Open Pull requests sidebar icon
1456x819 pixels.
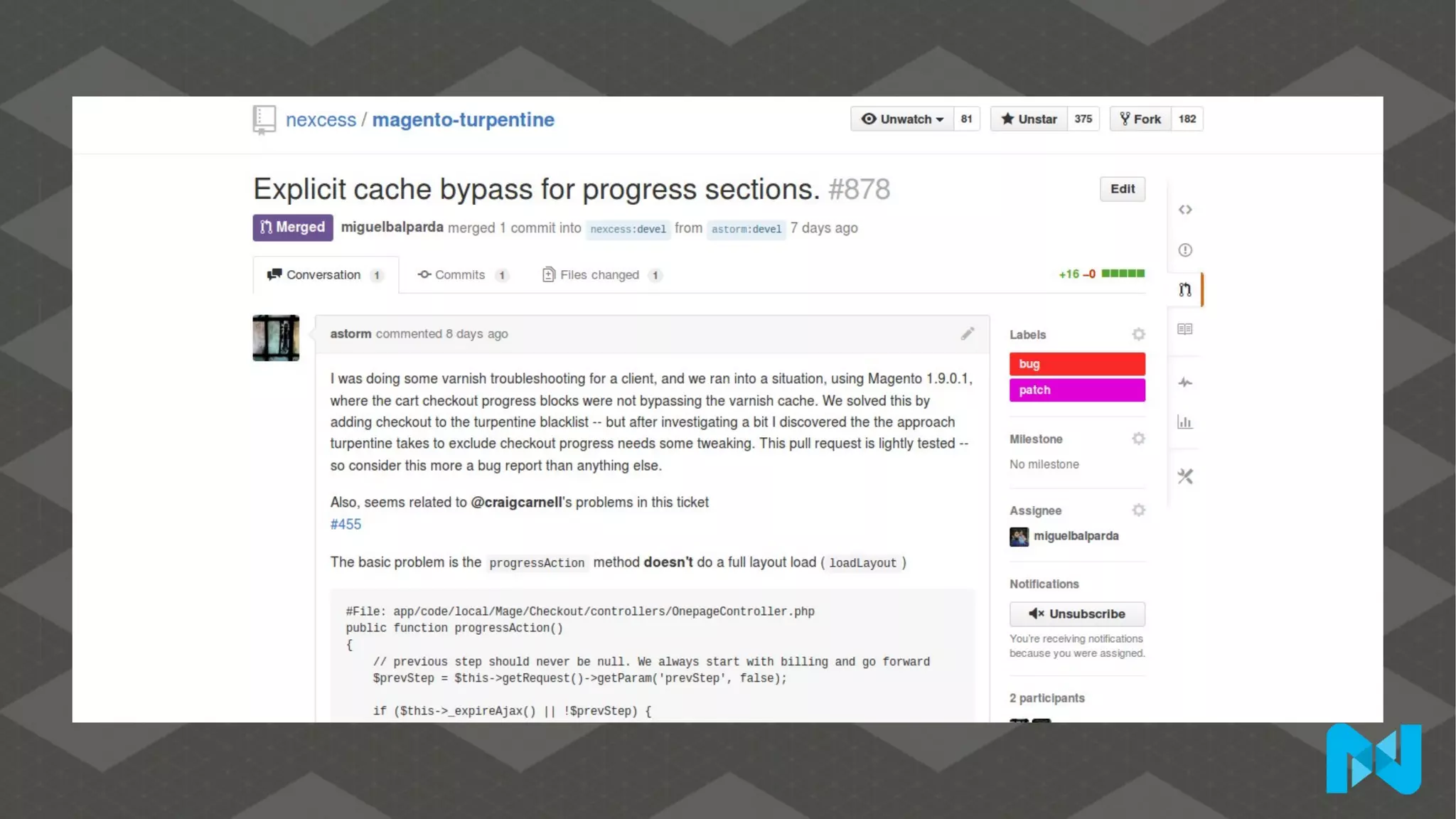point(1184,289)
